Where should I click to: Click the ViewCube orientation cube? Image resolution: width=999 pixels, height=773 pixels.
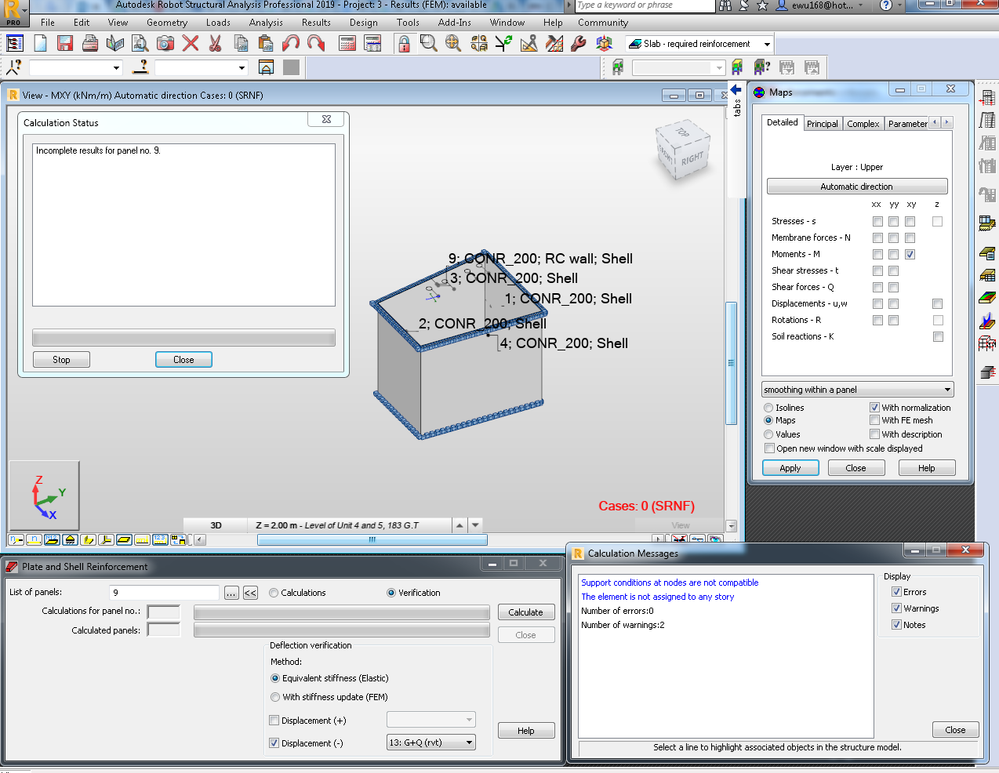682,150
